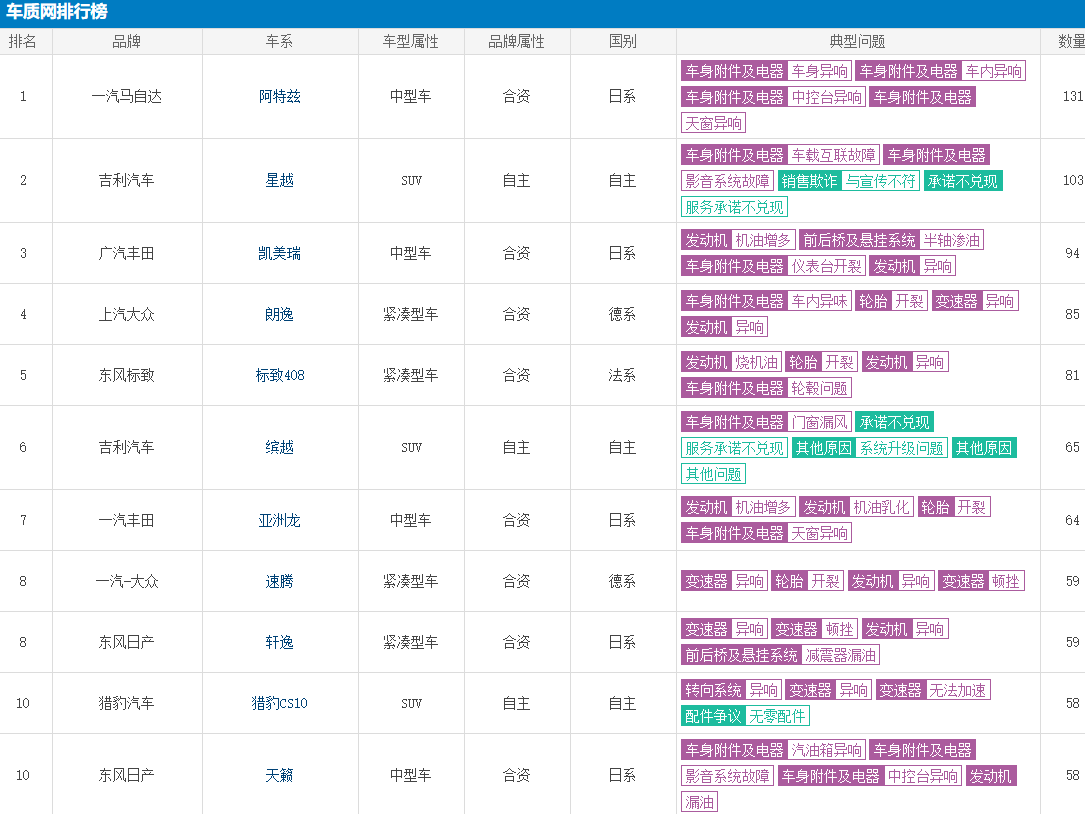Click the rank 1 cell
Image resolution: width=1085 pixels, height=814 pixels.
coord(23,96)
